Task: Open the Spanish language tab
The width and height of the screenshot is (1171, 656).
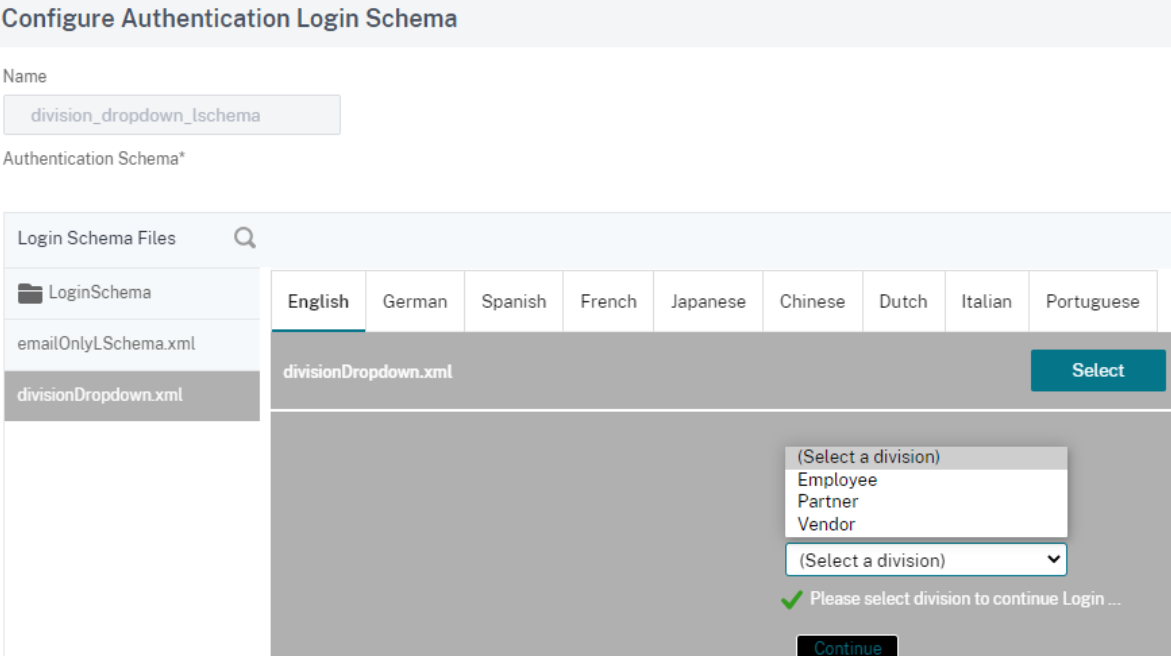Action: coord(514,301)
